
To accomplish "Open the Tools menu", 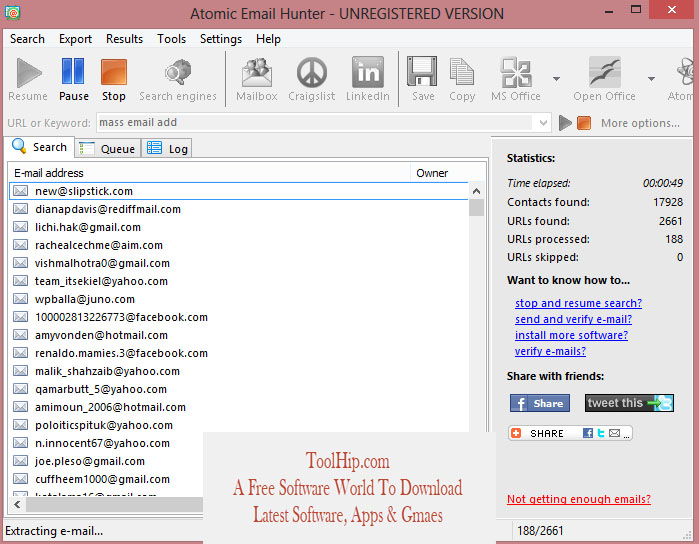I will [x=171, y=39].
